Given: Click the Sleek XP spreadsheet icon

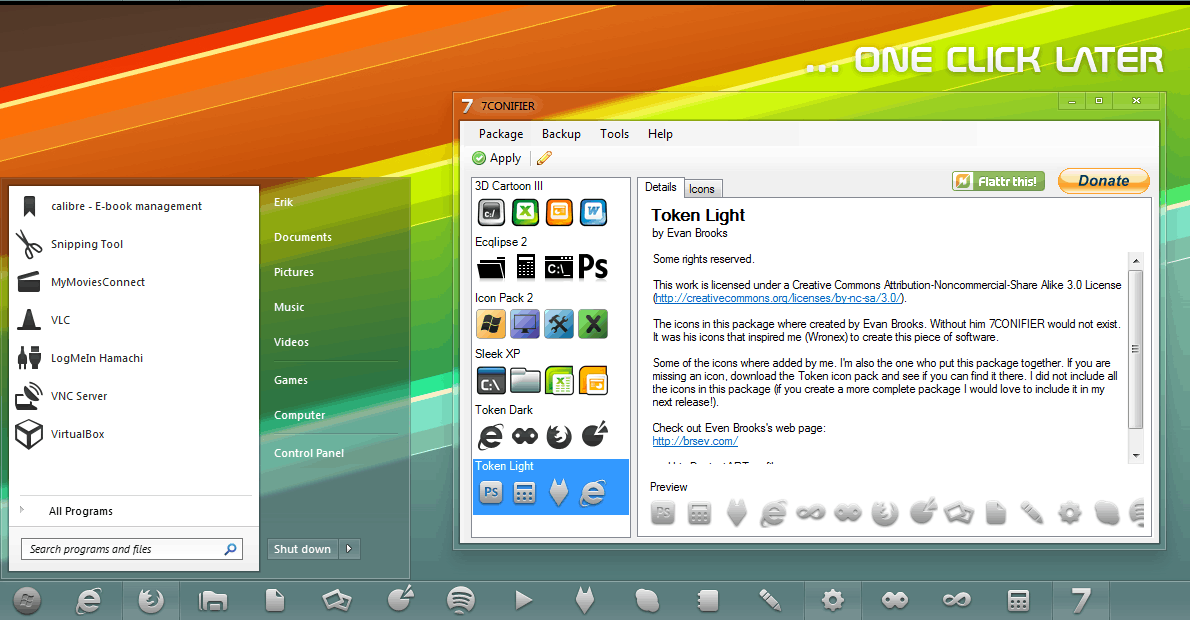Looking at the screenshot, I should [x=559, y=380].
